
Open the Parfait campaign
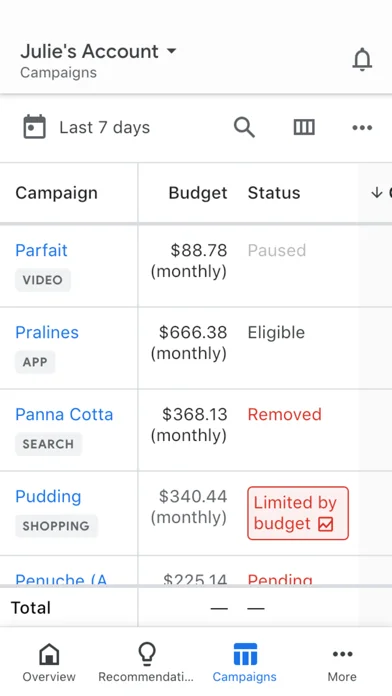pyautogui.click(x=41, y=250)
